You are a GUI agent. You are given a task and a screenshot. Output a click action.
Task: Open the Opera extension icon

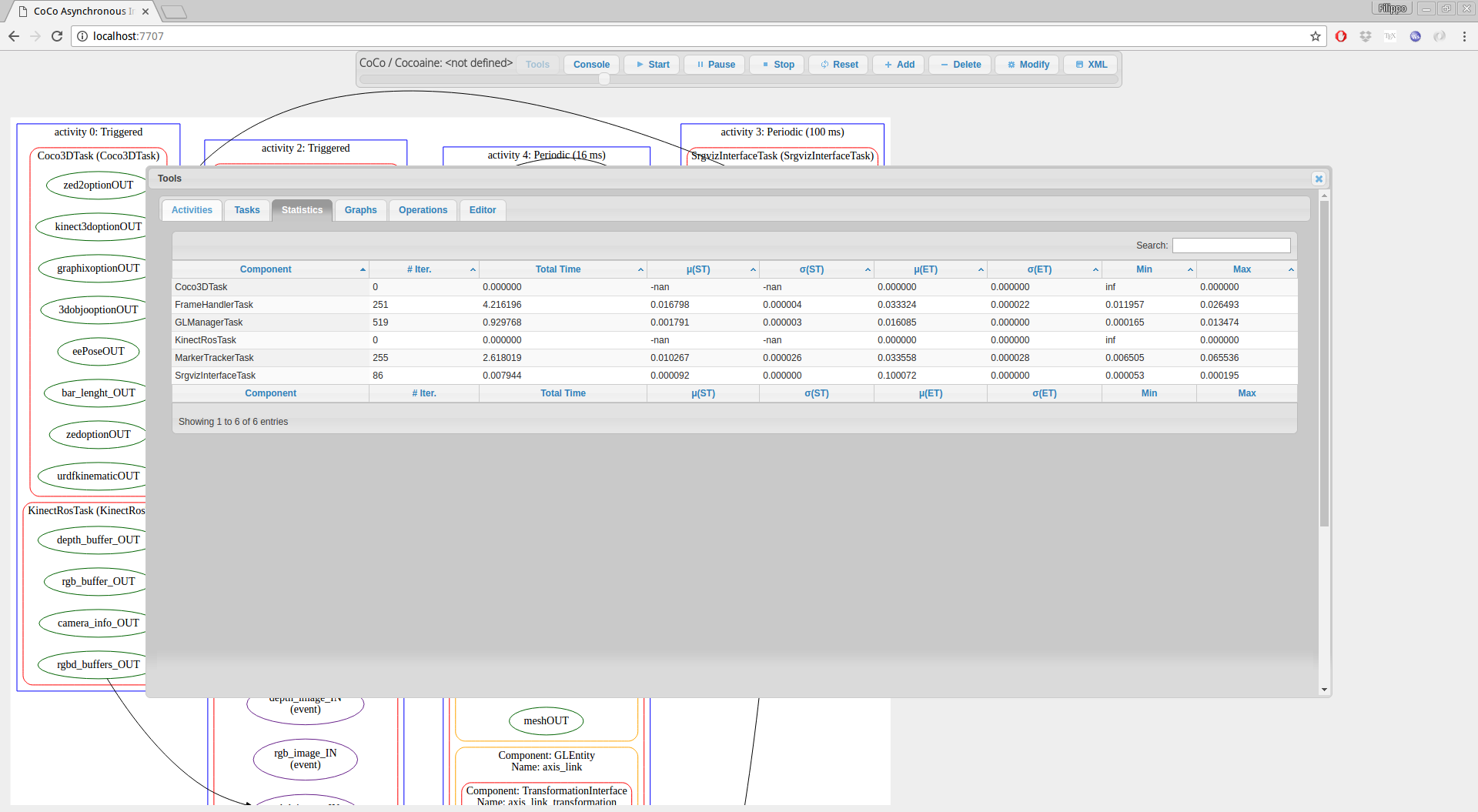(1341, 36)
